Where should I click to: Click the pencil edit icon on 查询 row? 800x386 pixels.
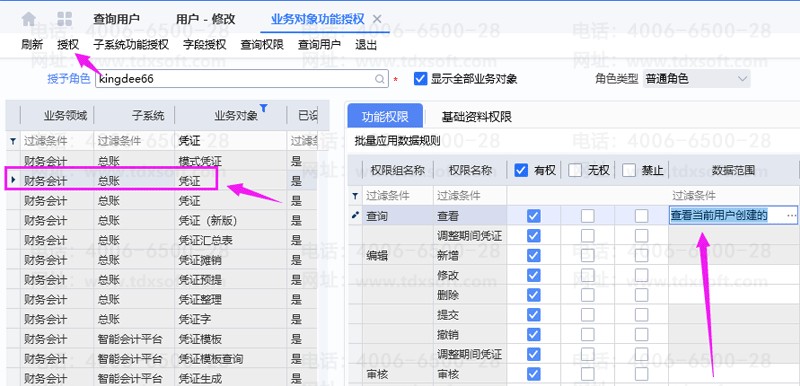tap(355, 215)
